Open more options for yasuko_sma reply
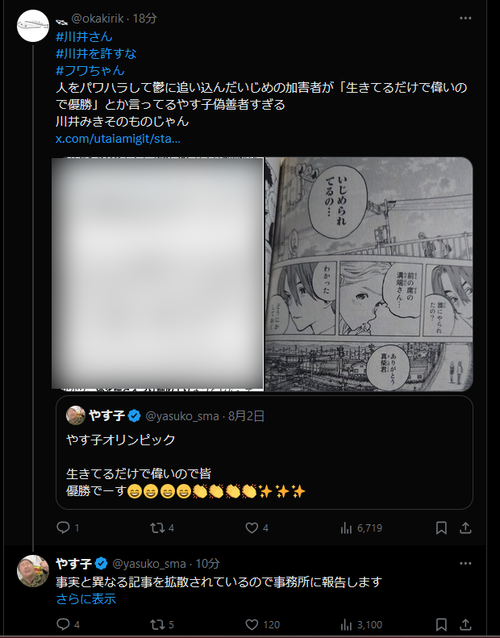Screen dimensions: 500x638 click(465, 564)
